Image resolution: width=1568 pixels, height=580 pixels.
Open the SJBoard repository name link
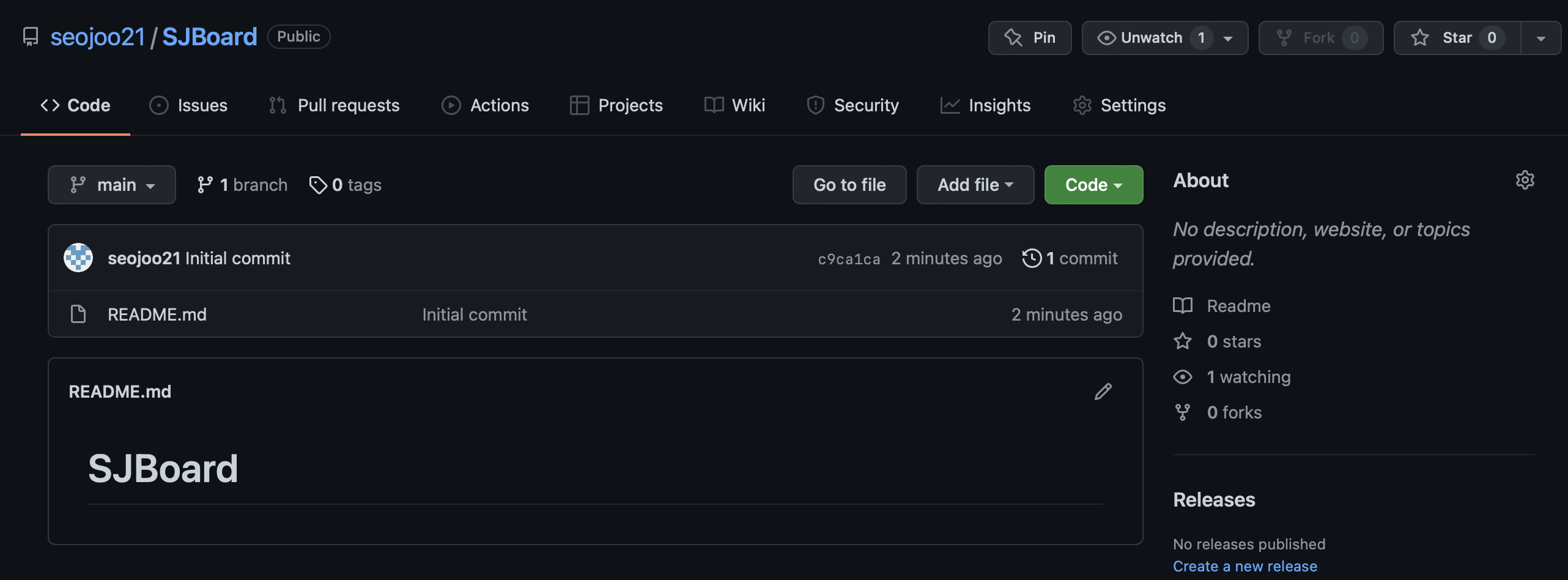[x=210, y=37]
